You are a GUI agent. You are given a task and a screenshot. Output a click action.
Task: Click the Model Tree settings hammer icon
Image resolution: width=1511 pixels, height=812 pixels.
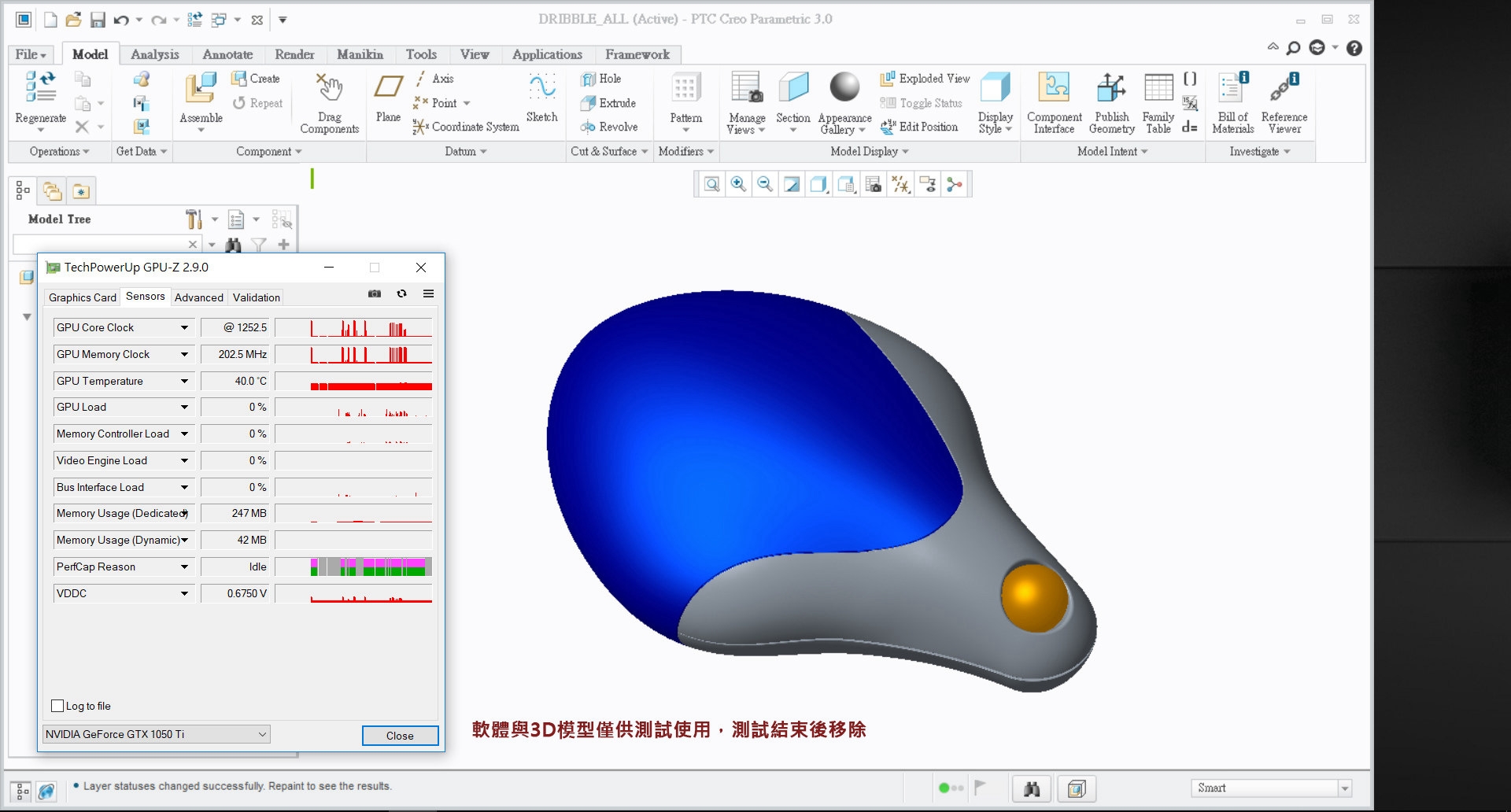(x=194, y=219)
